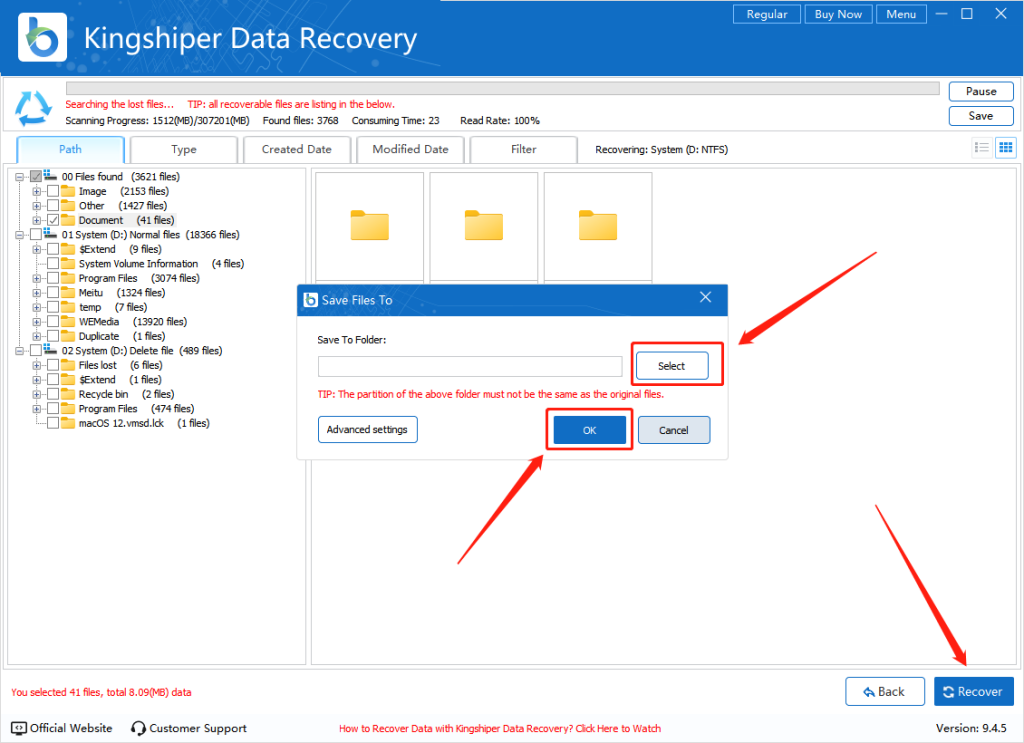Open Advanced settings
1024x743 pixels.
point(367,430)
